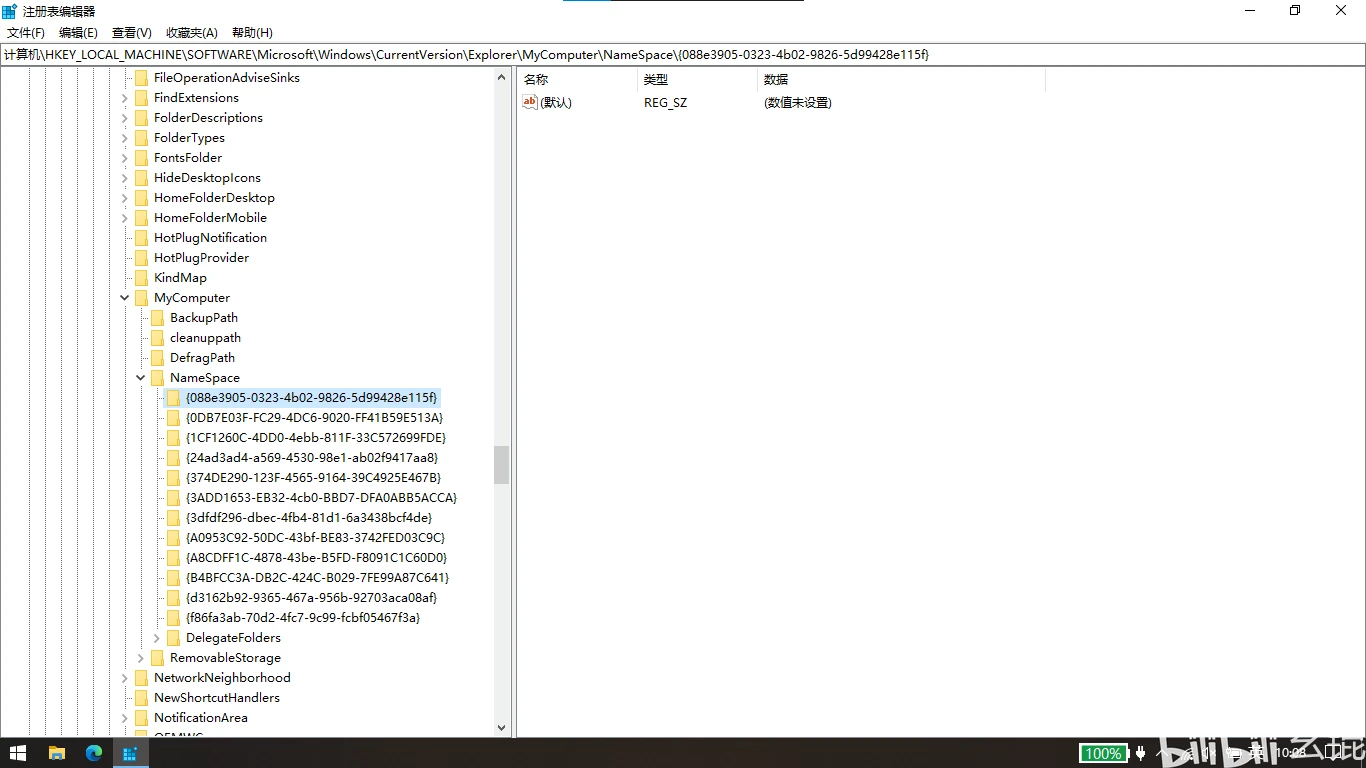
Task: Open the 编辑(E) menu
Action: (x=78, y=33)
